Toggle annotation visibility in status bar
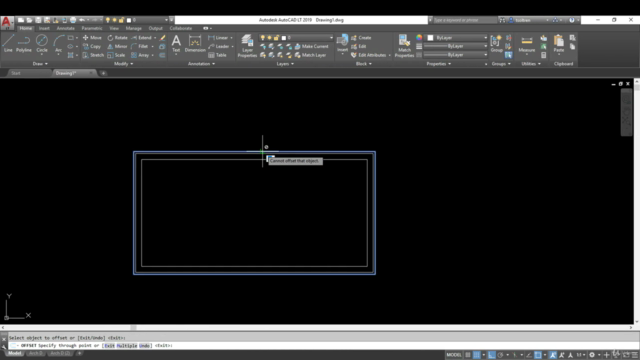 pos(553,355)
